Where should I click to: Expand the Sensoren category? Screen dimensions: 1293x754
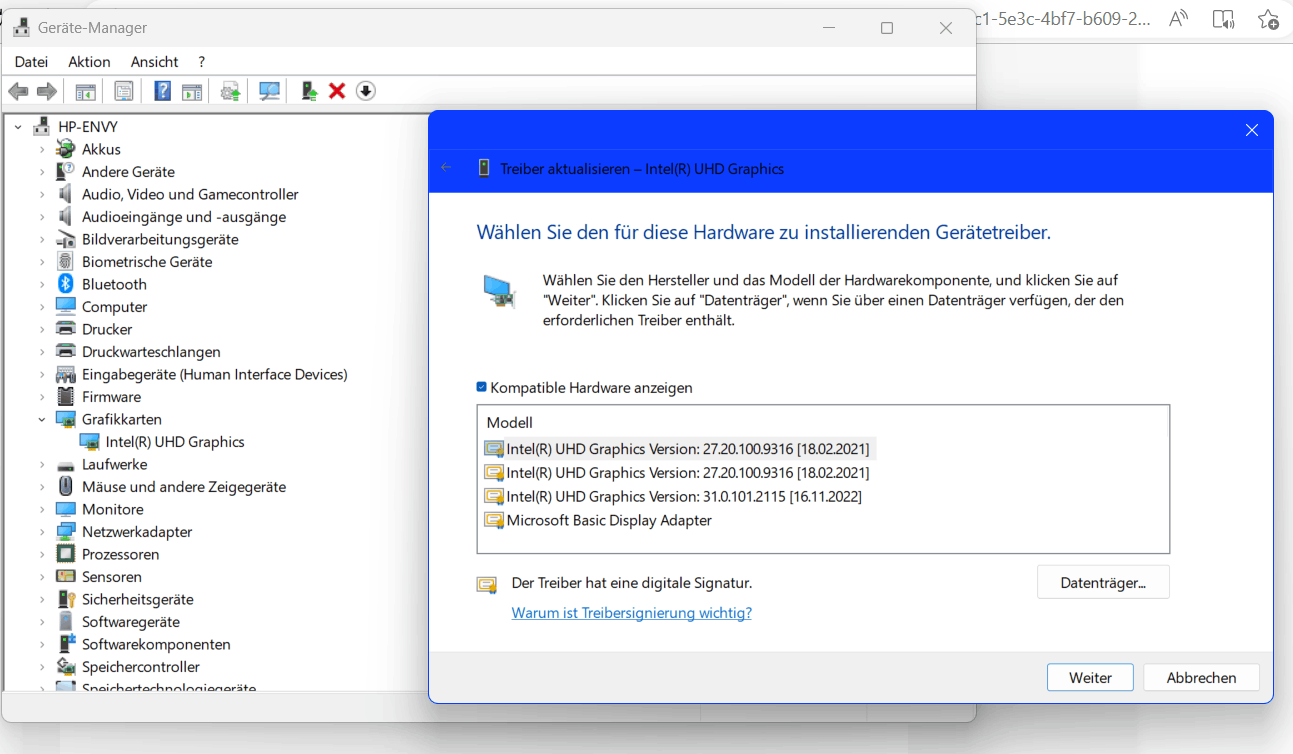(42, 577)
